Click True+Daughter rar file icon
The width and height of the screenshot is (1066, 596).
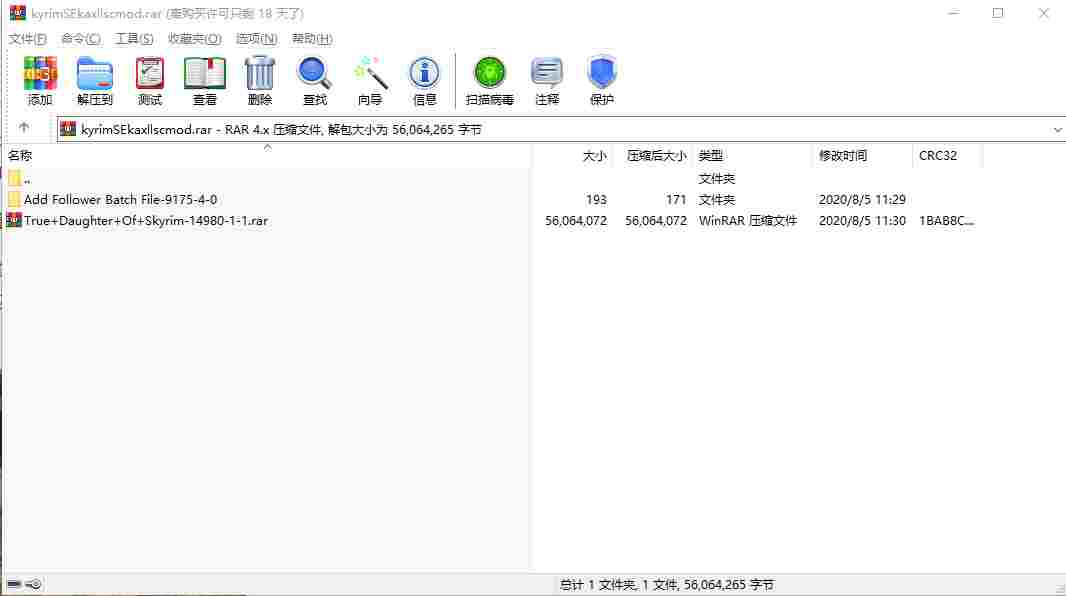click(14, 220)
